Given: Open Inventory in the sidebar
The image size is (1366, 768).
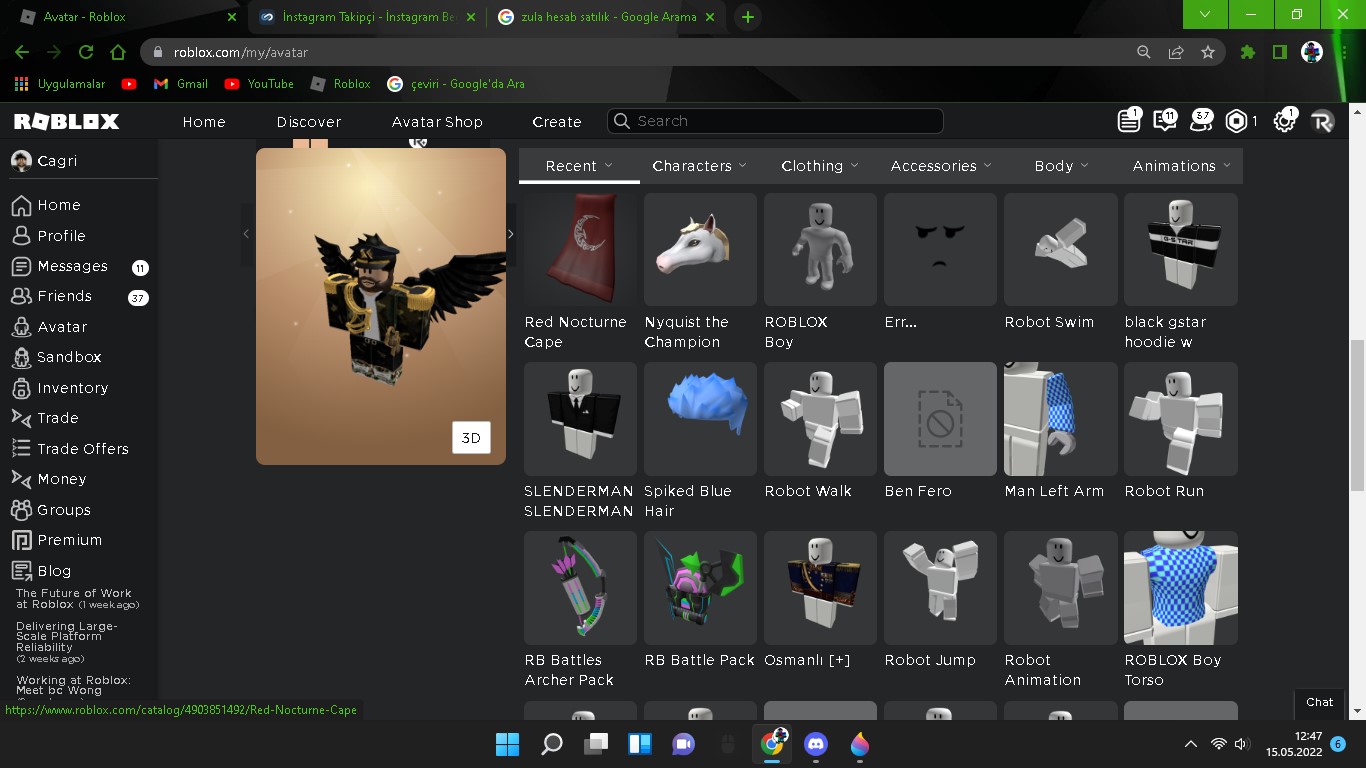Looking at the screenshot, I should tap(72, 388).
